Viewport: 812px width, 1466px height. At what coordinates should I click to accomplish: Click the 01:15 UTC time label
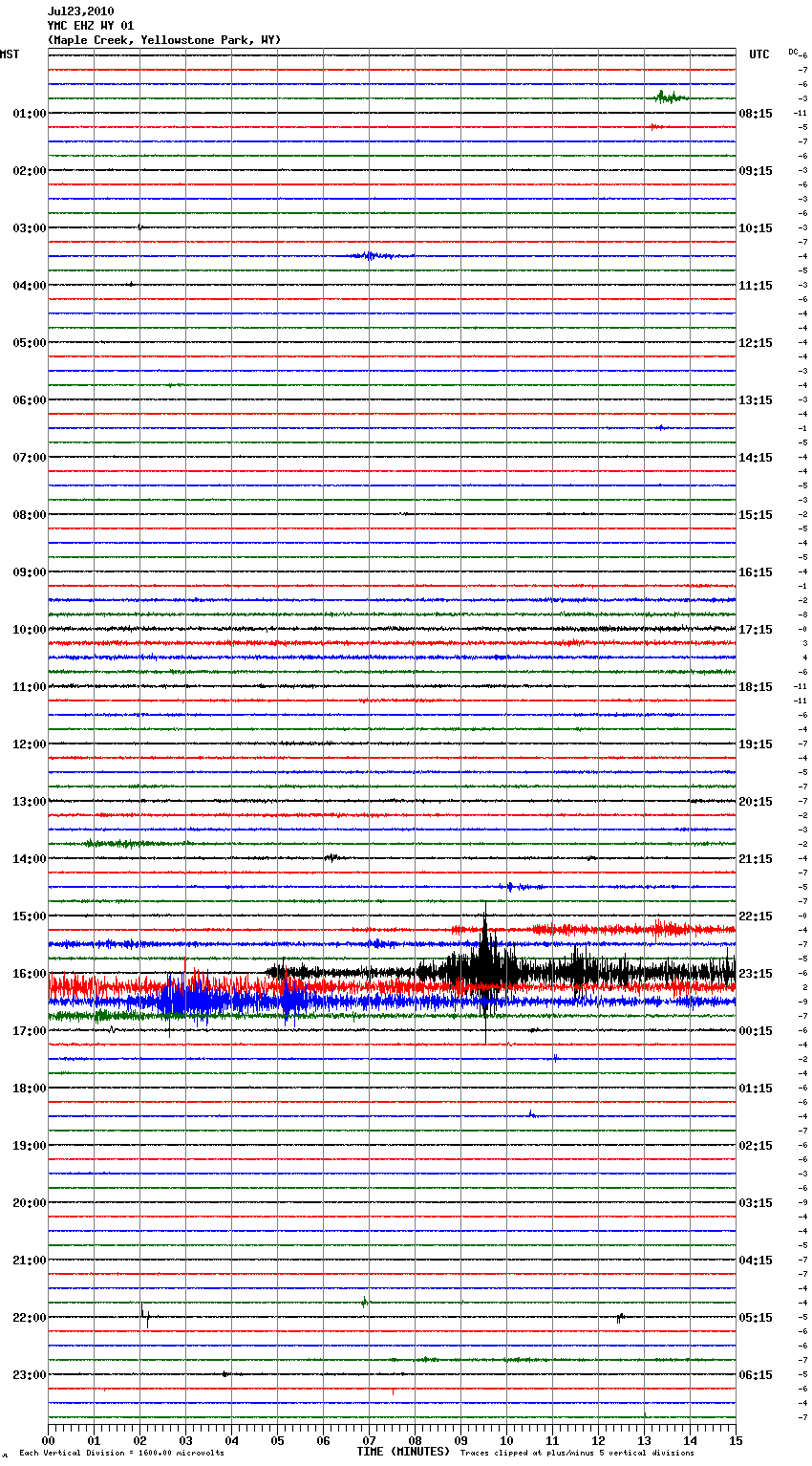coord(756,1089)
